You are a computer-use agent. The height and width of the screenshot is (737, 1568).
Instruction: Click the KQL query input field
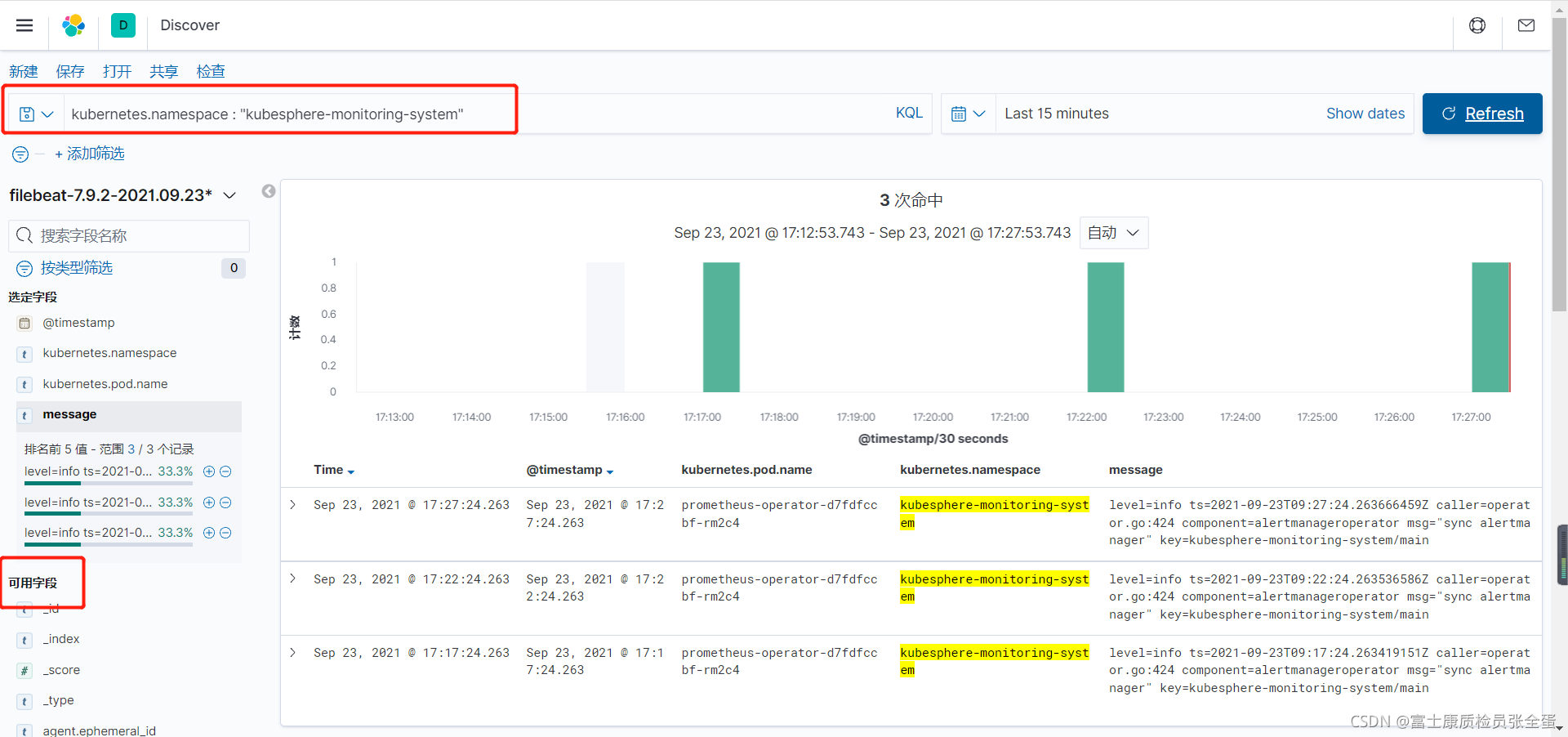tap(474, 114)
